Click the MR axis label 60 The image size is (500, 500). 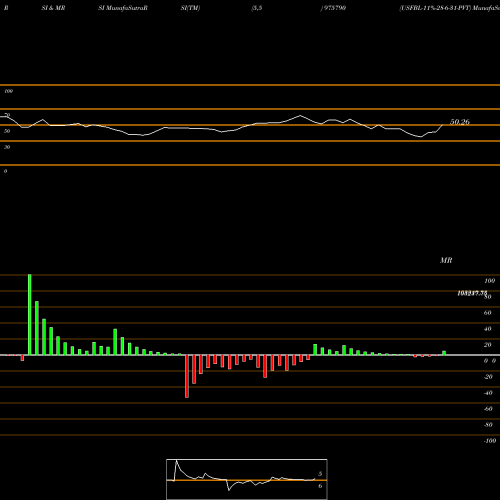point(487,313)
